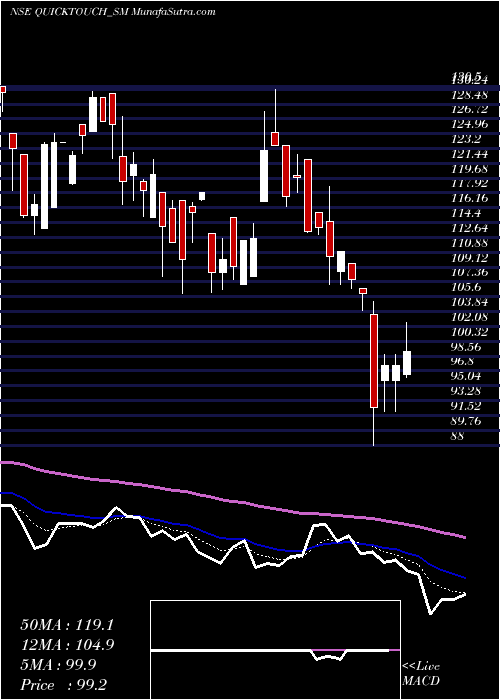Click the 116.16 price axis label
500x700 pixels.
pyautogui.click(x=470, y=198)
